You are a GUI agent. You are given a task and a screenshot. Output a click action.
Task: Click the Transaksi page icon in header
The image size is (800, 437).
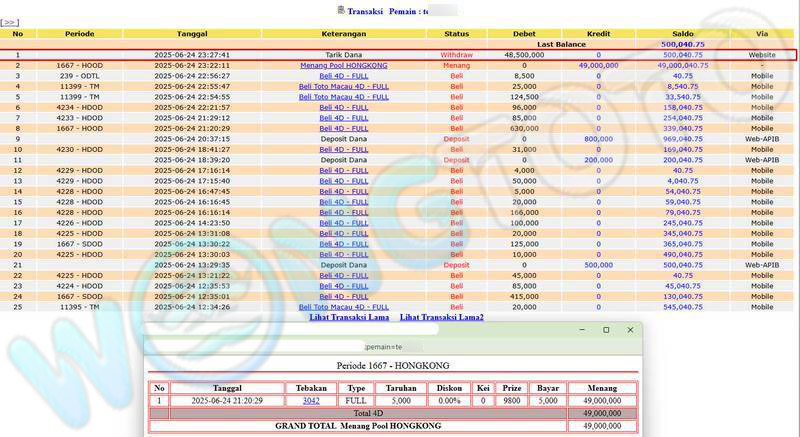[340, 10]
